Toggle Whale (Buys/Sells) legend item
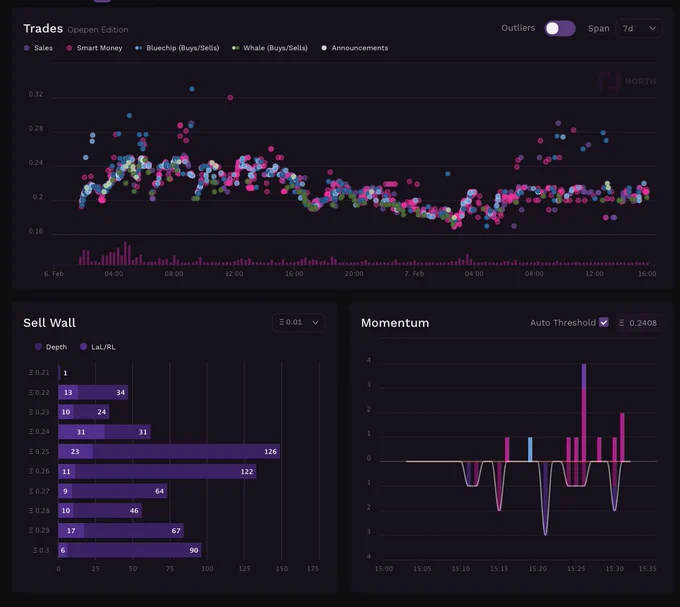 click(x=270, y=48)
